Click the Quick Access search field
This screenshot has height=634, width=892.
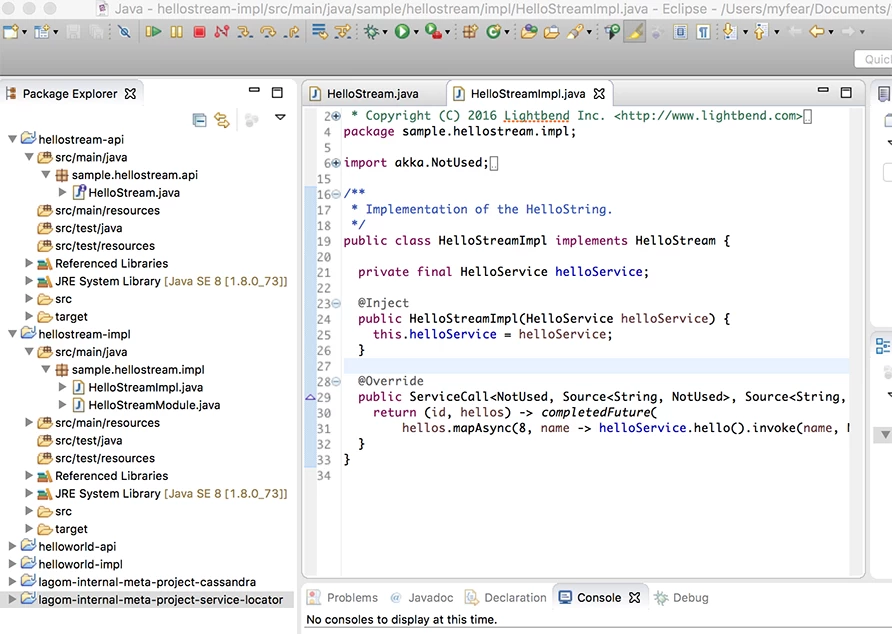tap(874, 59)
